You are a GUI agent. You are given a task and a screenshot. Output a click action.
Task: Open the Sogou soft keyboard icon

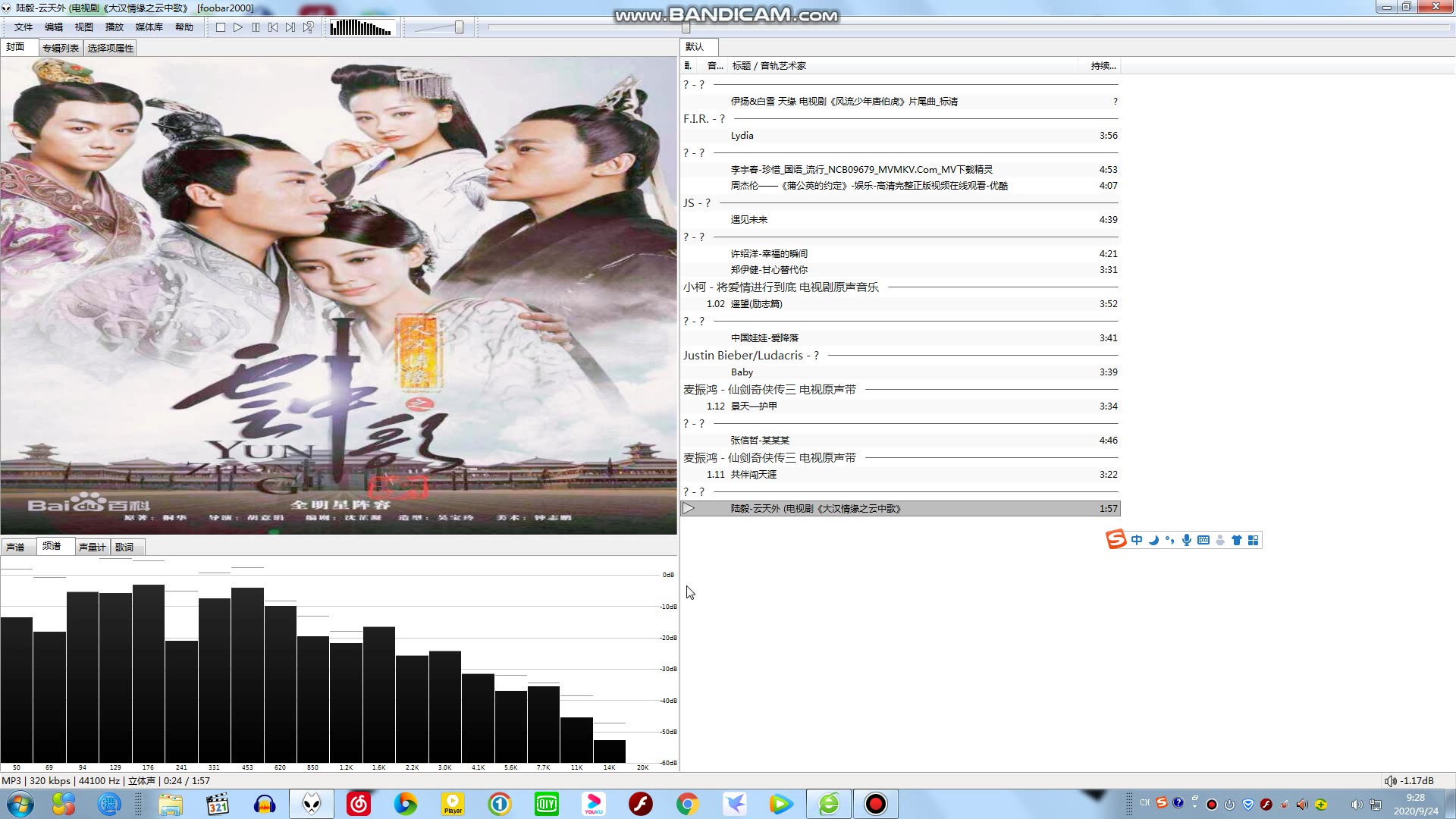click(x=1203, y=540)
